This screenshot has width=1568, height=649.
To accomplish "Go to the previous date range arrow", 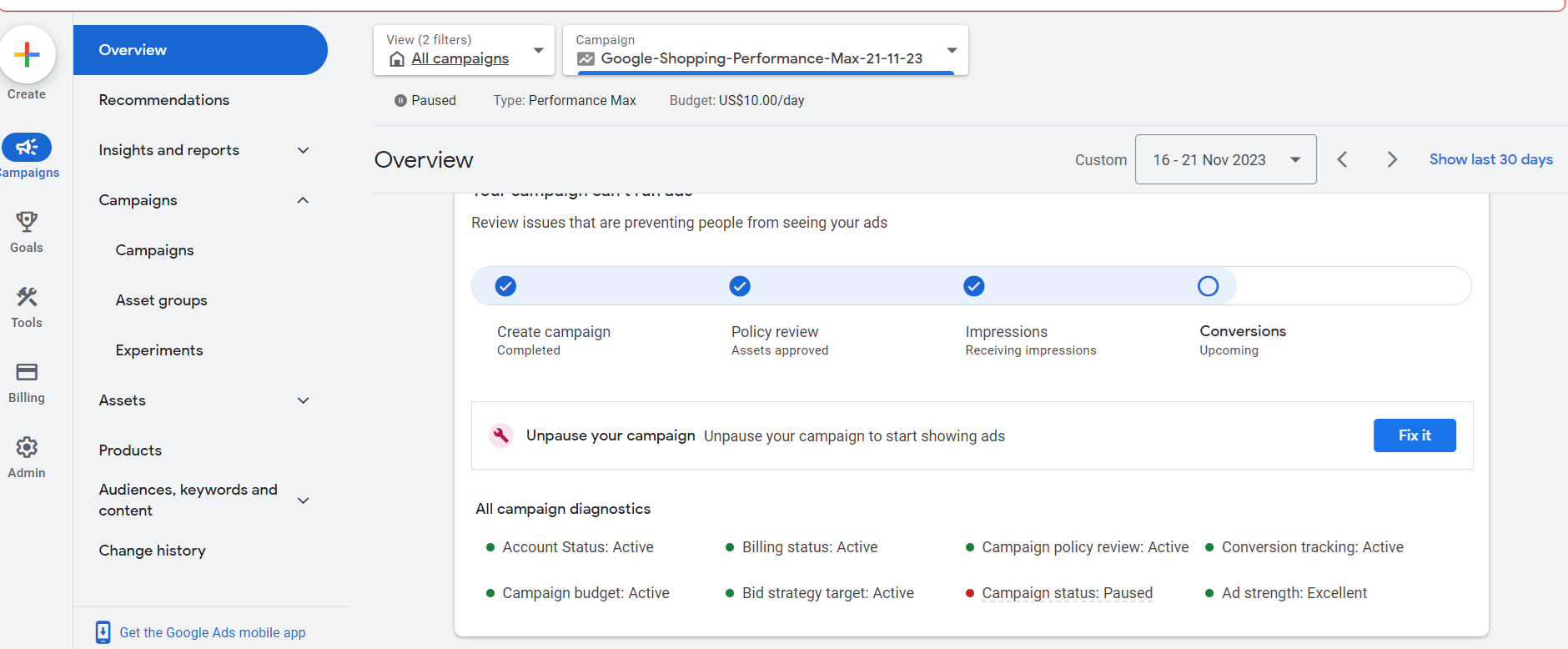I will pyautogui.click(x=1342, y=159).
